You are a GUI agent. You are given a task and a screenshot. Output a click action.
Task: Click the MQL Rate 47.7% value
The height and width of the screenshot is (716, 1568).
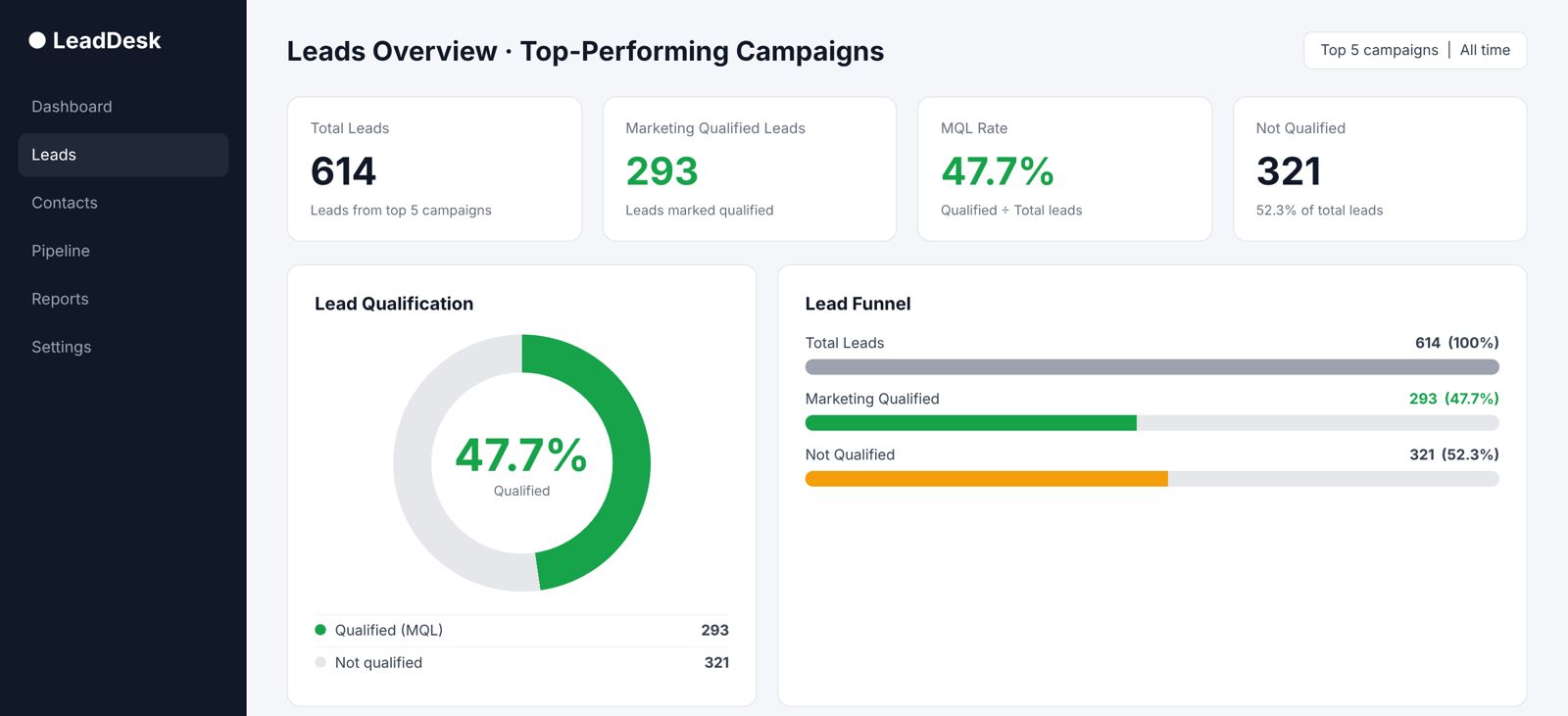998,171
